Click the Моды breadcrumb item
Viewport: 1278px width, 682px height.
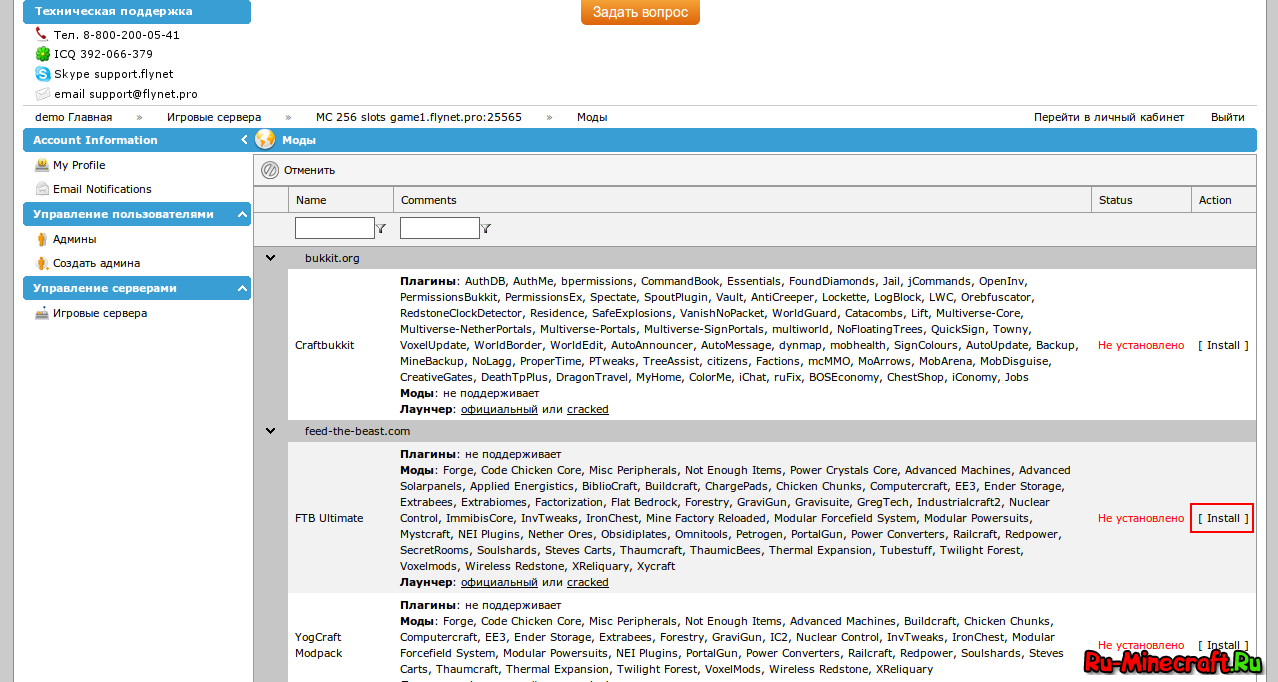(592, 117)
